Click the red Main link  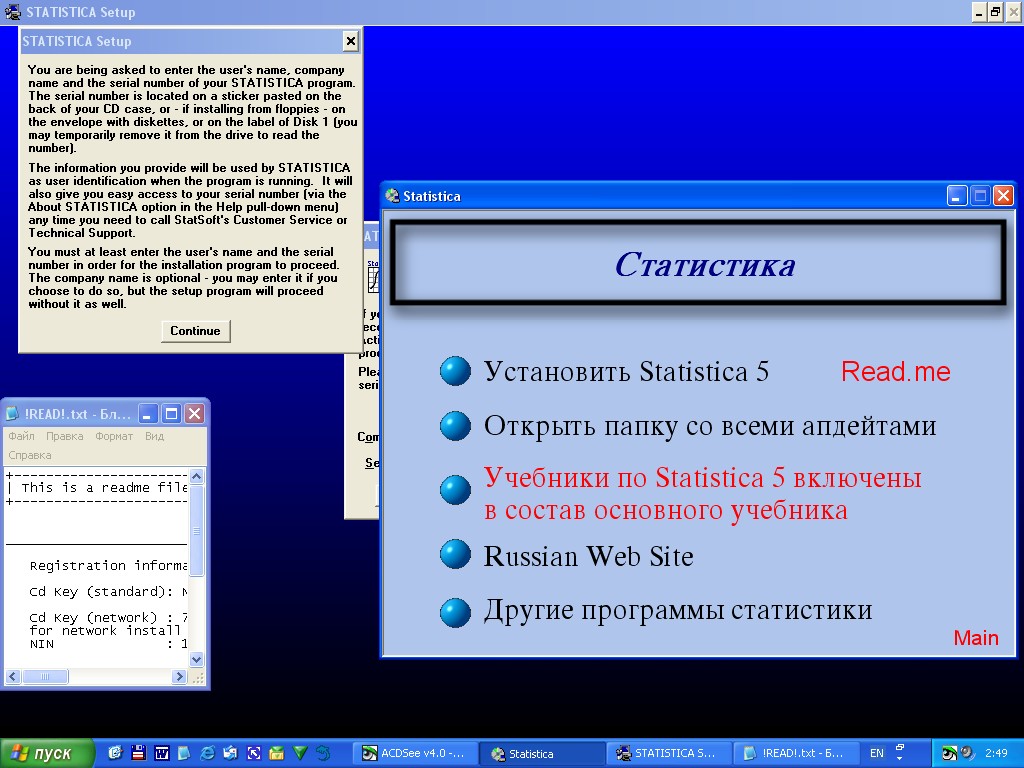[976, 638]
